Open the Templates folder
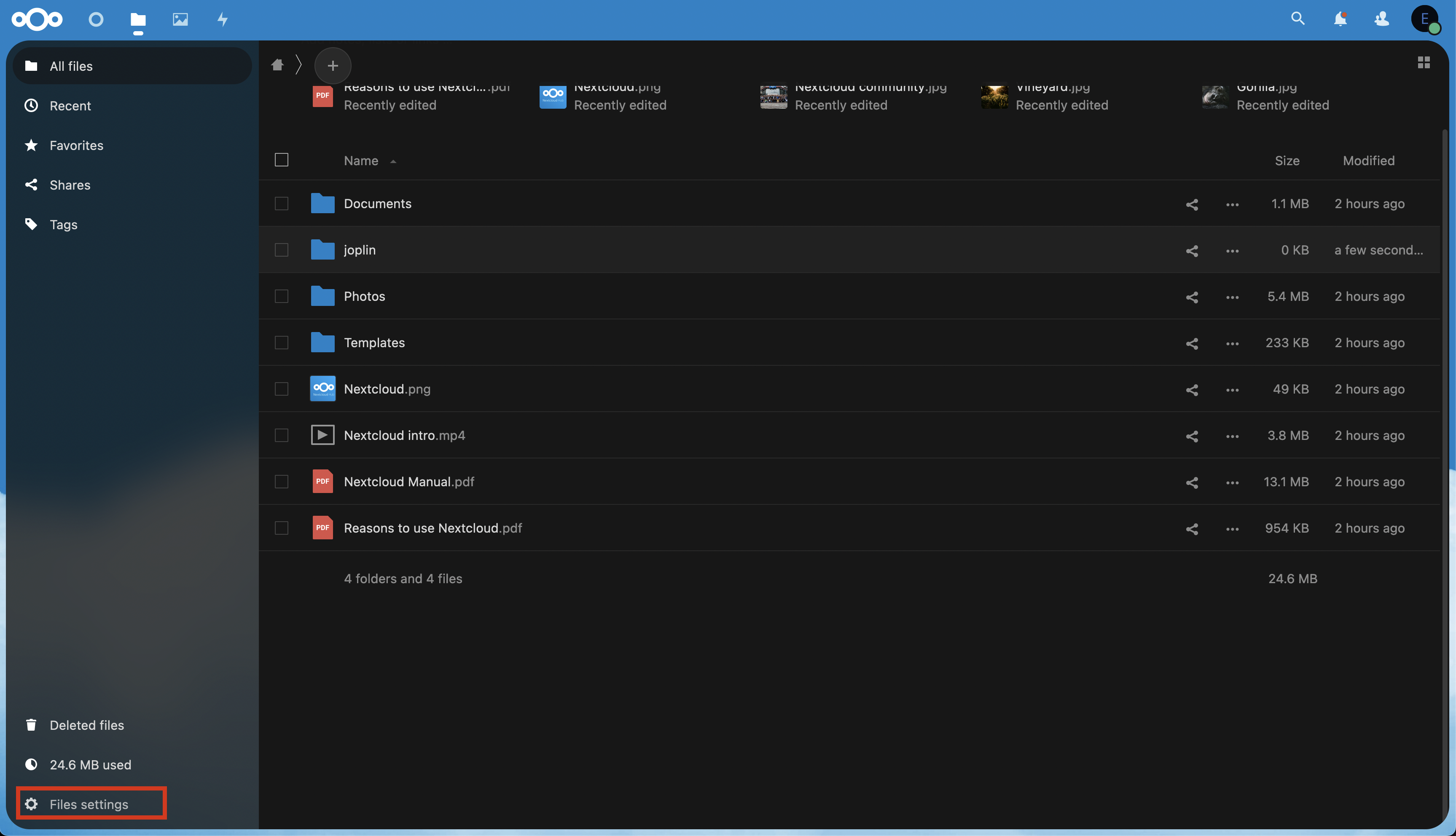 (x=374, y=343)
